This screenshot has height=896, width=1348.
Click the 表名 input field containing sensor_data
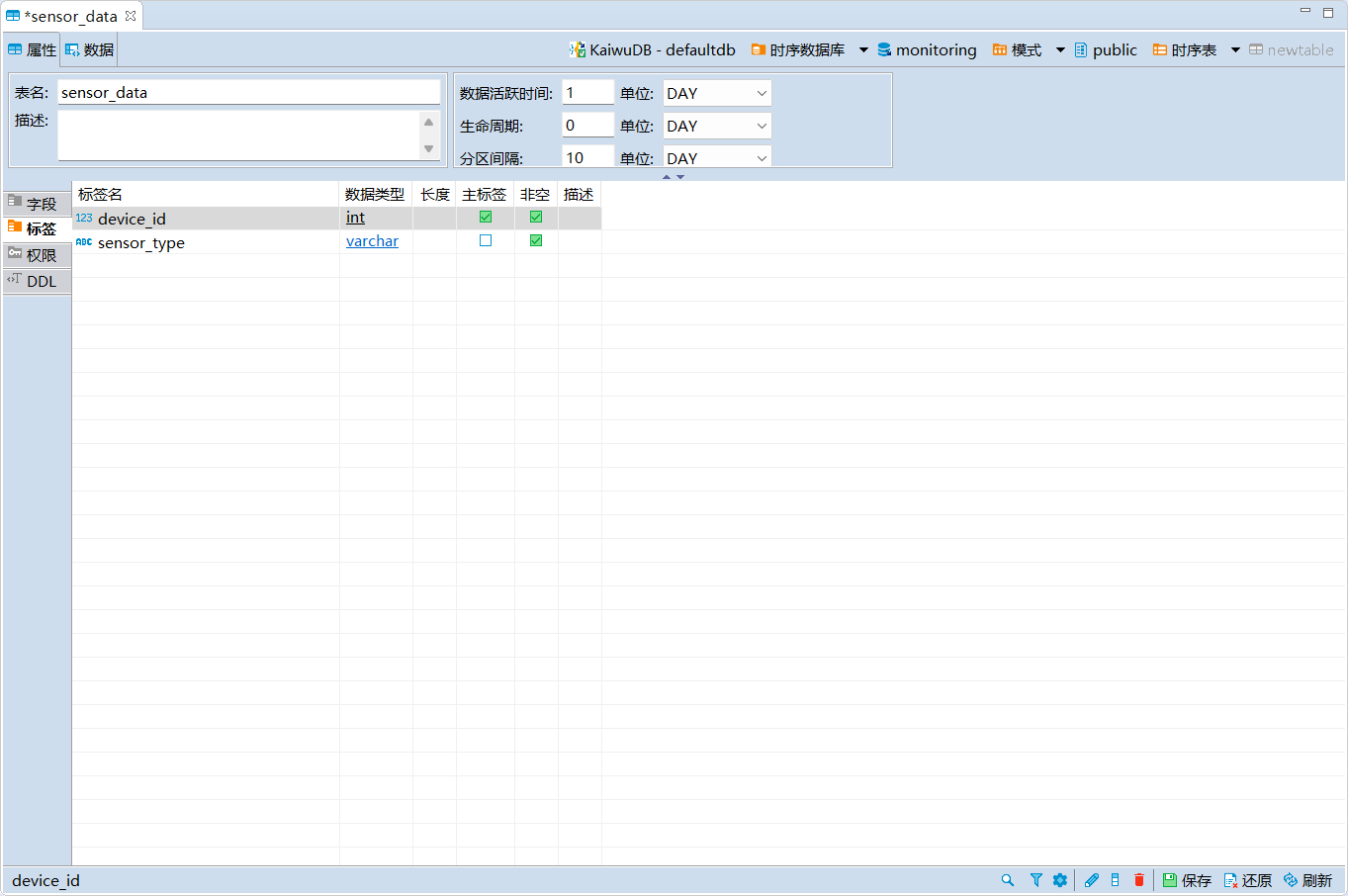click(x=247, y=92)
